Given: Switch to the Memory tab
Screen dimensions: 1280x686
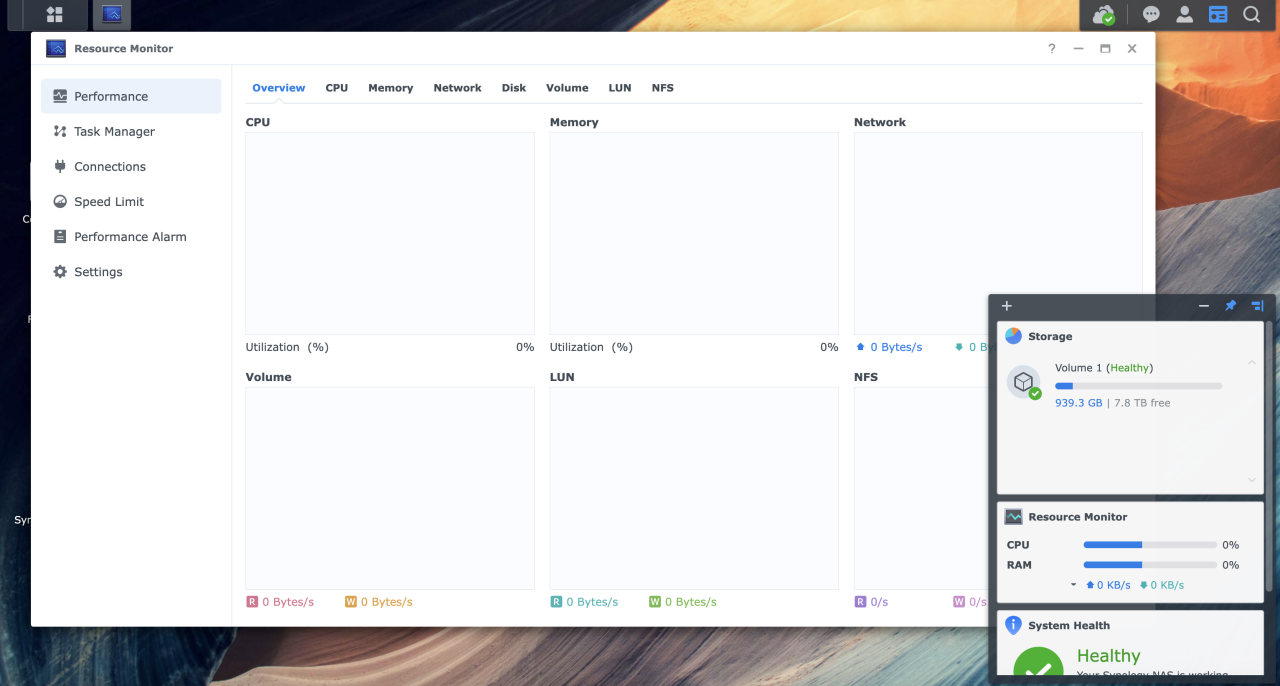Looking at the screenshot, I should pyautogui.click(x=390, y=88).
